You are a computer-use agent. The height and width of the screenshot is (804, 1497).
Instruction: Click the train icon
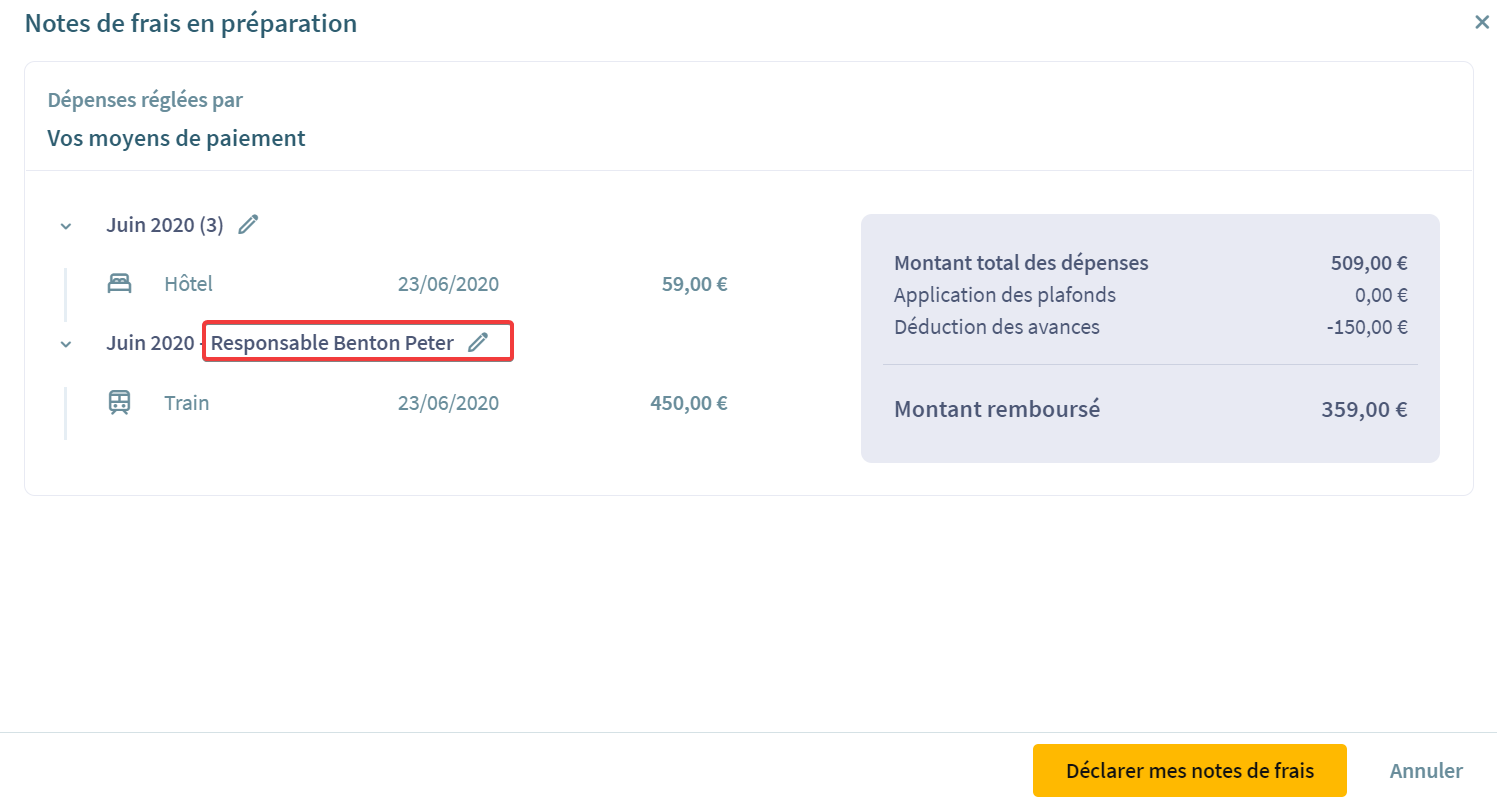tap(120, 403)
